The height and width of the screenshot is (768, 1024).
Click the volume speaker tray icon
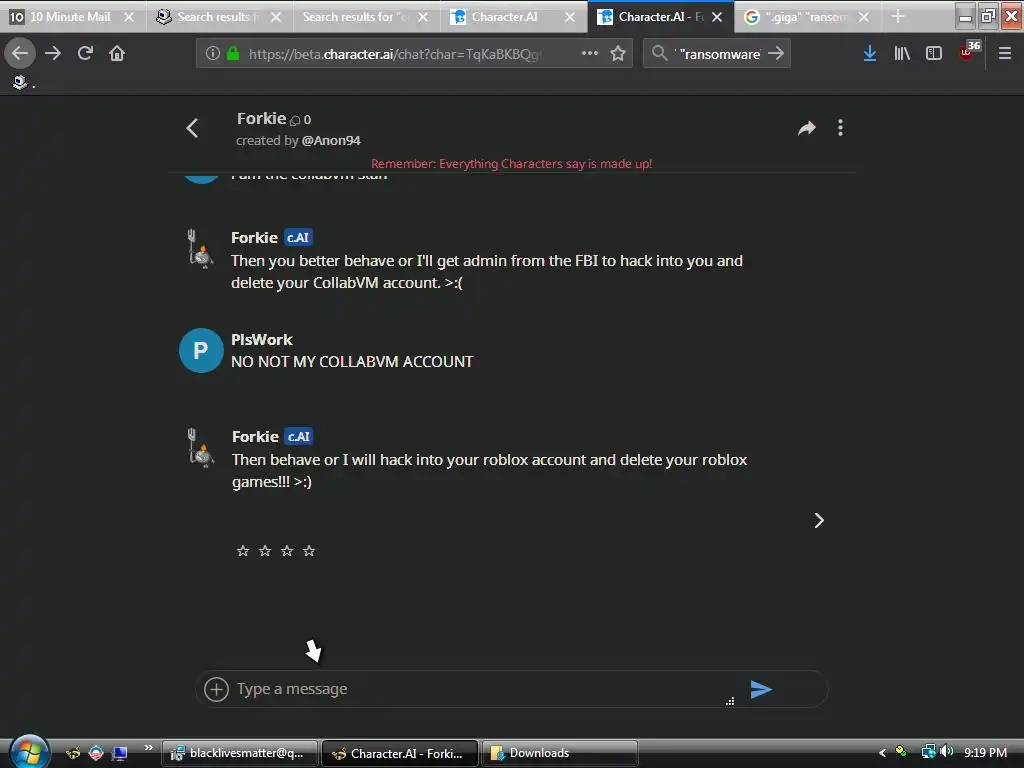pos(947,752)
